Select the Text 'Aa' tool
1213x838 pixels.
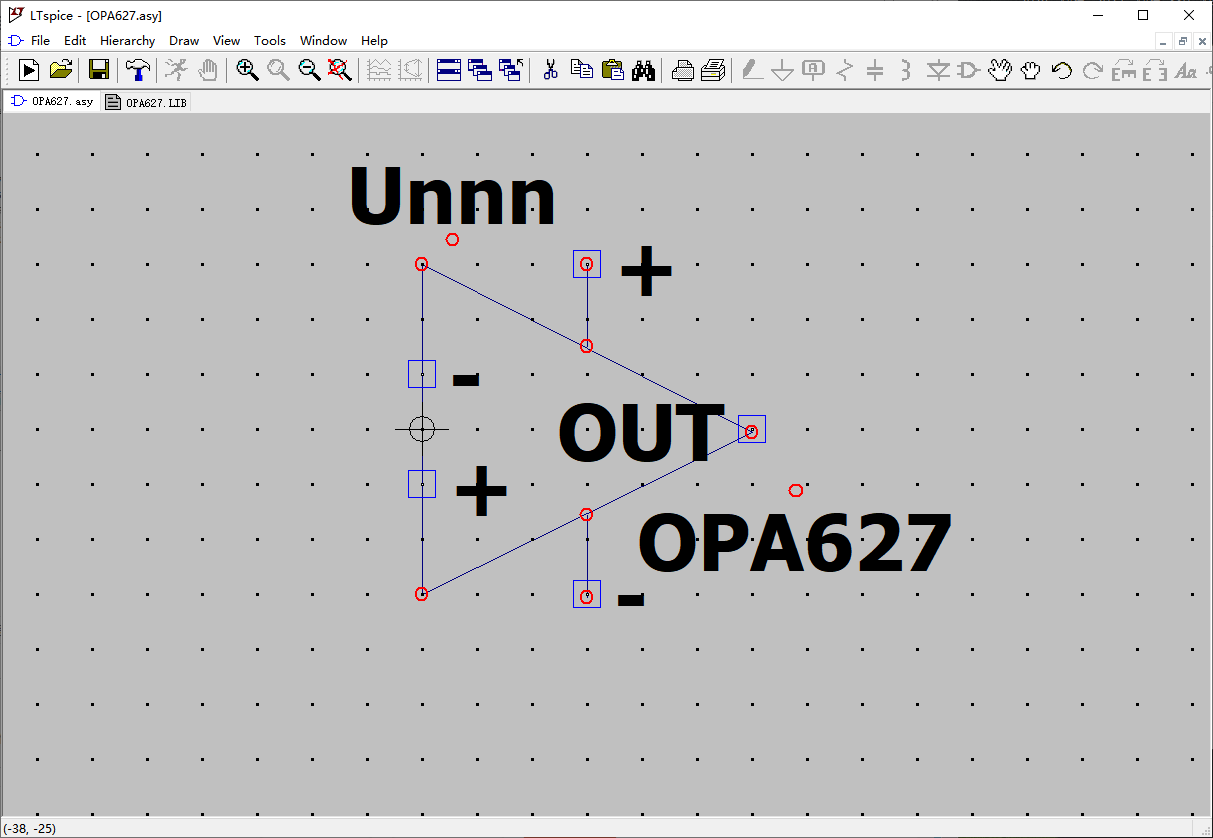click(x=1186, y=70)
